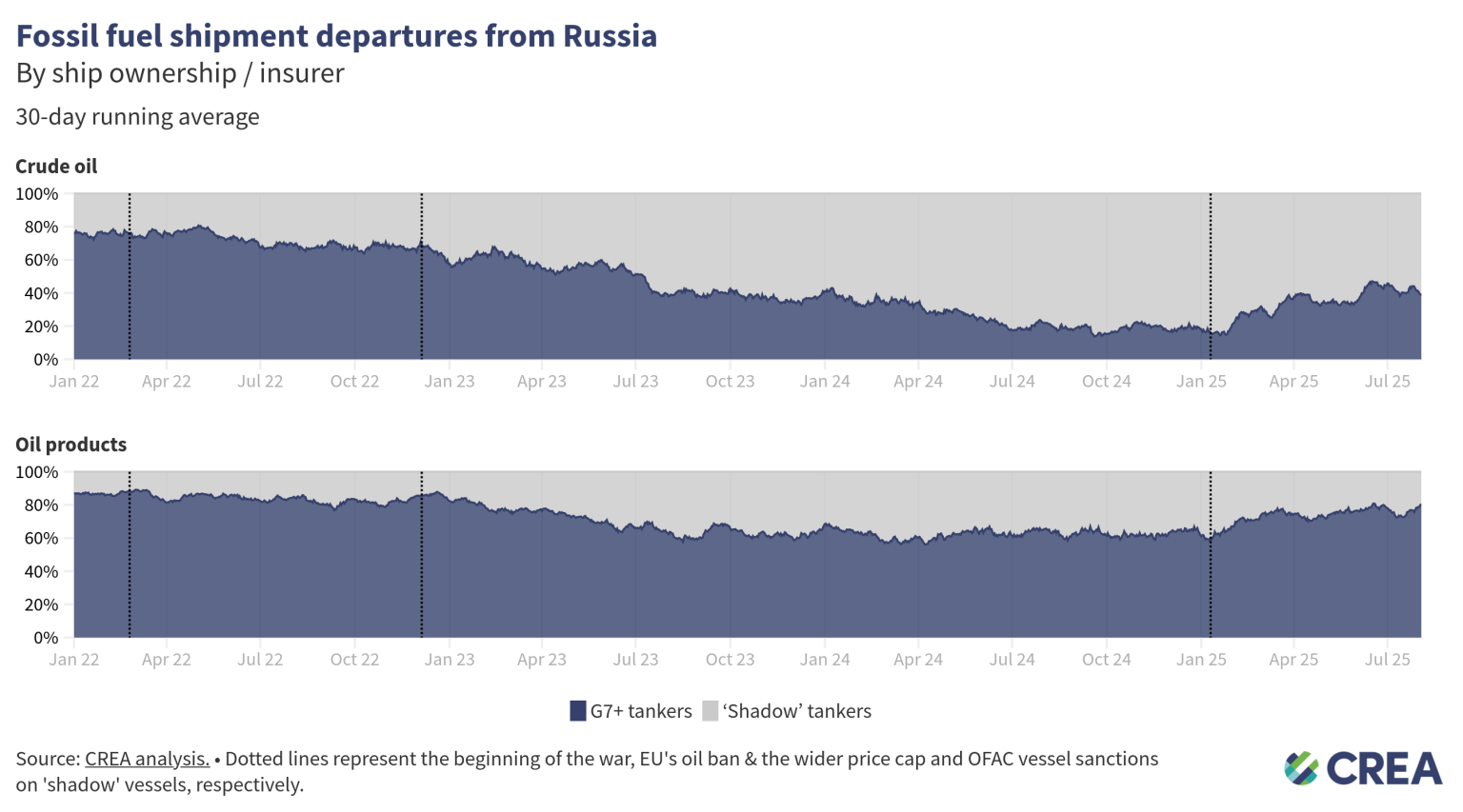Click the EU oil ban dotted line in Oil products chart
Viewport: 1463px width, 812px height.
pyautogui.click(x=422, y=554)
